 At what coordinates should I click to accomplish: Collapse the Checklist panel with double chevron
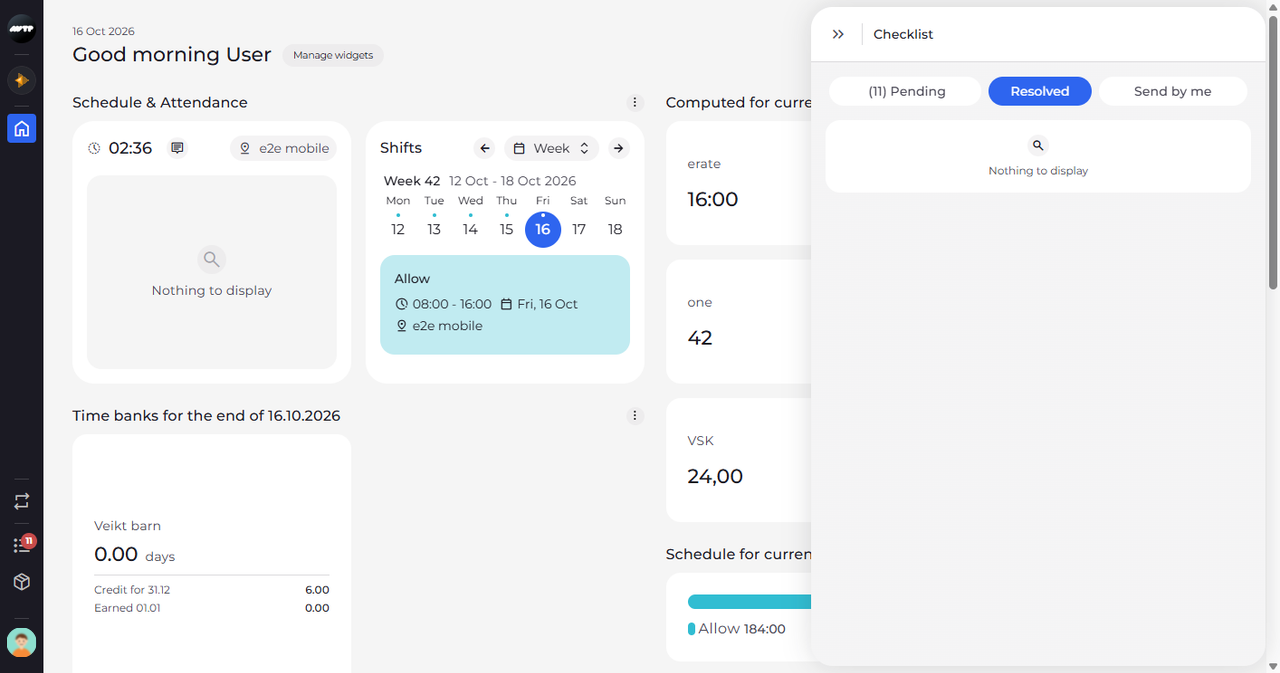[x=838, y=34]
